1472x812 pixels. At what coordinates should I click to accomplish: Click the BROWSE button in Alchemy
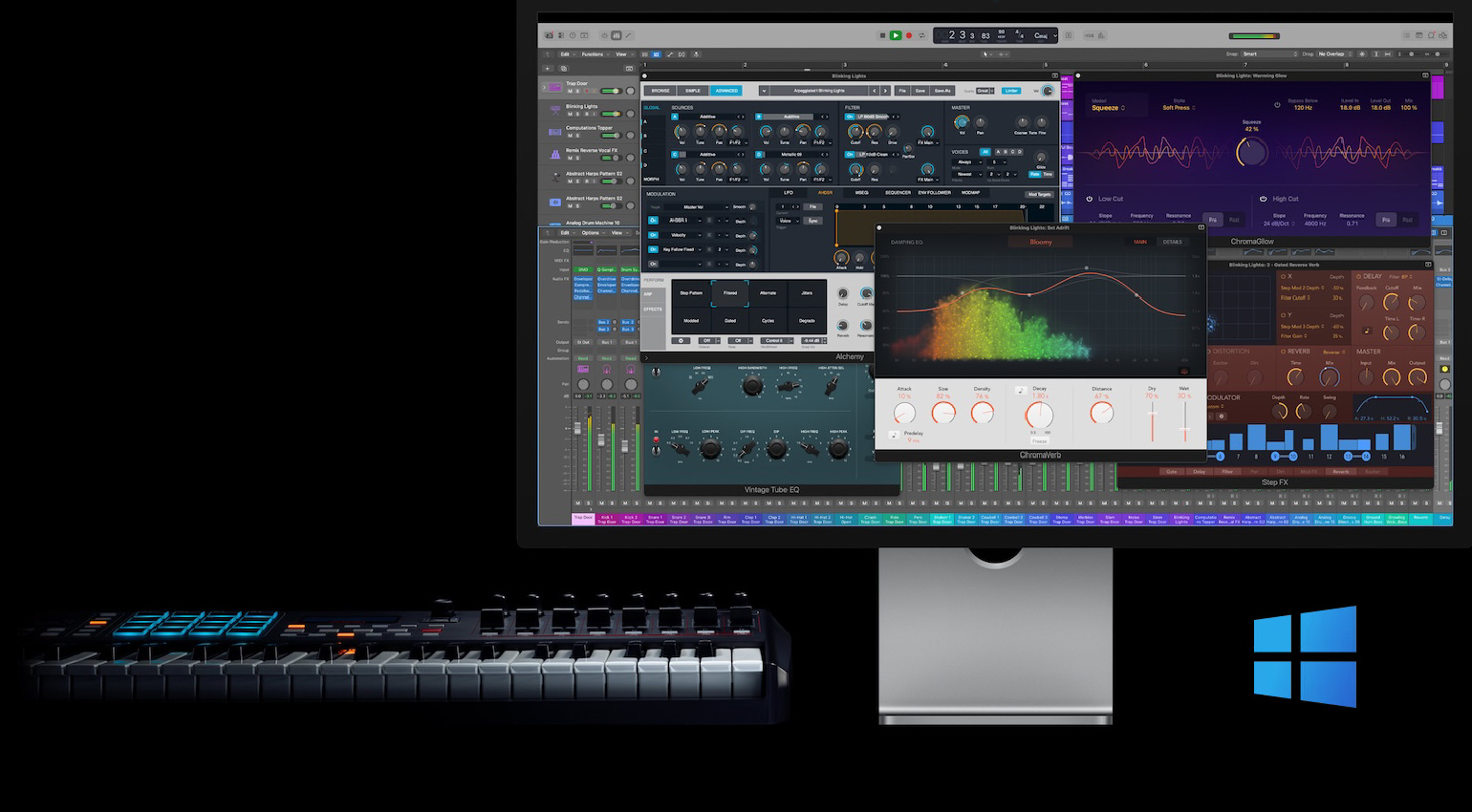660,91
